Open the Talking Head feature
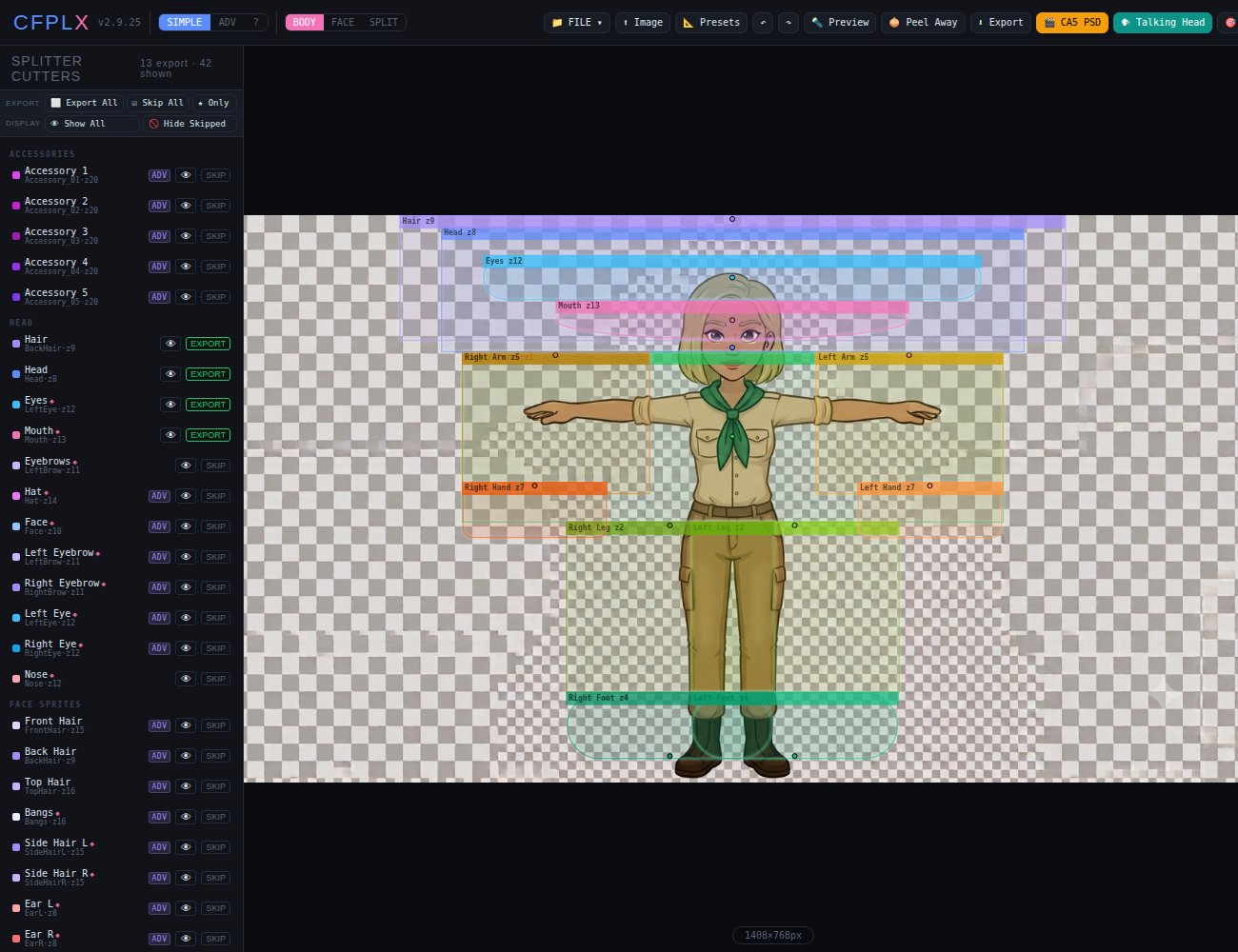 coord(1163,22)
